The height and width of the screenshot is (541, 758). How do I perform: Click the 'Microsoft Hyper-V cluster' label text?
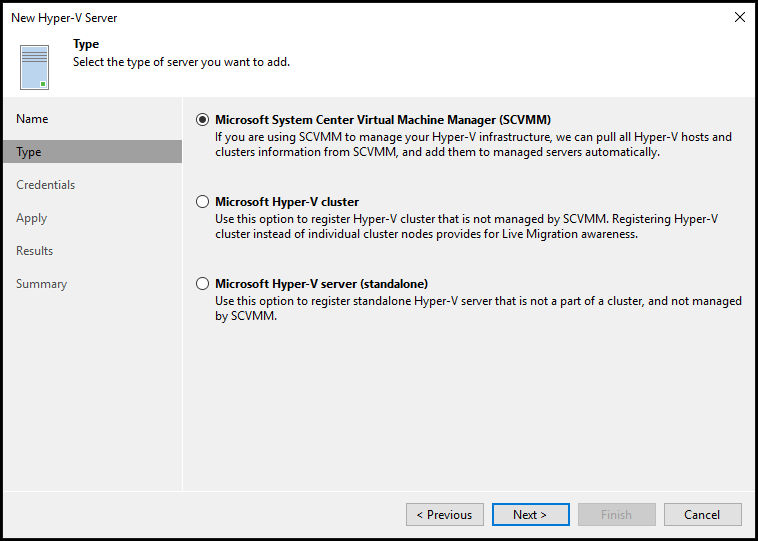(x=287, y=202)
